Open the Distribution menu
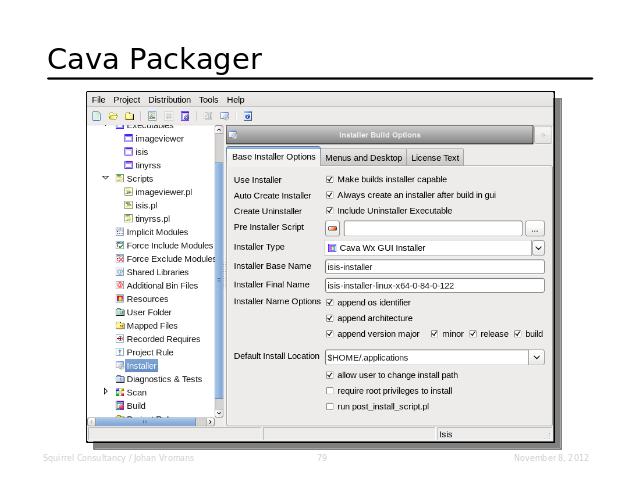Image resolution: width=640 pixels, height=480 pixels. pyautogui.click(x=169, y=100)
